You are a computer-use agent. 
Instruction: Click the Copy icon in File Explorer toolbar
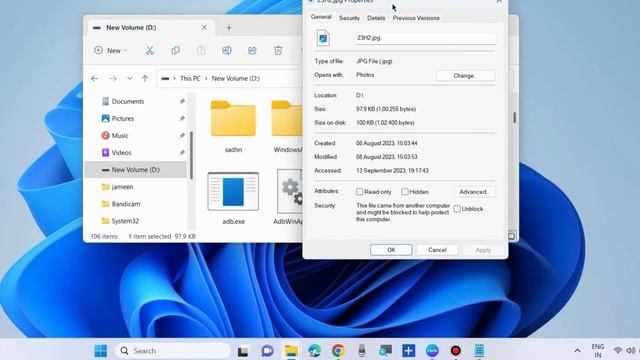(176, 50)
